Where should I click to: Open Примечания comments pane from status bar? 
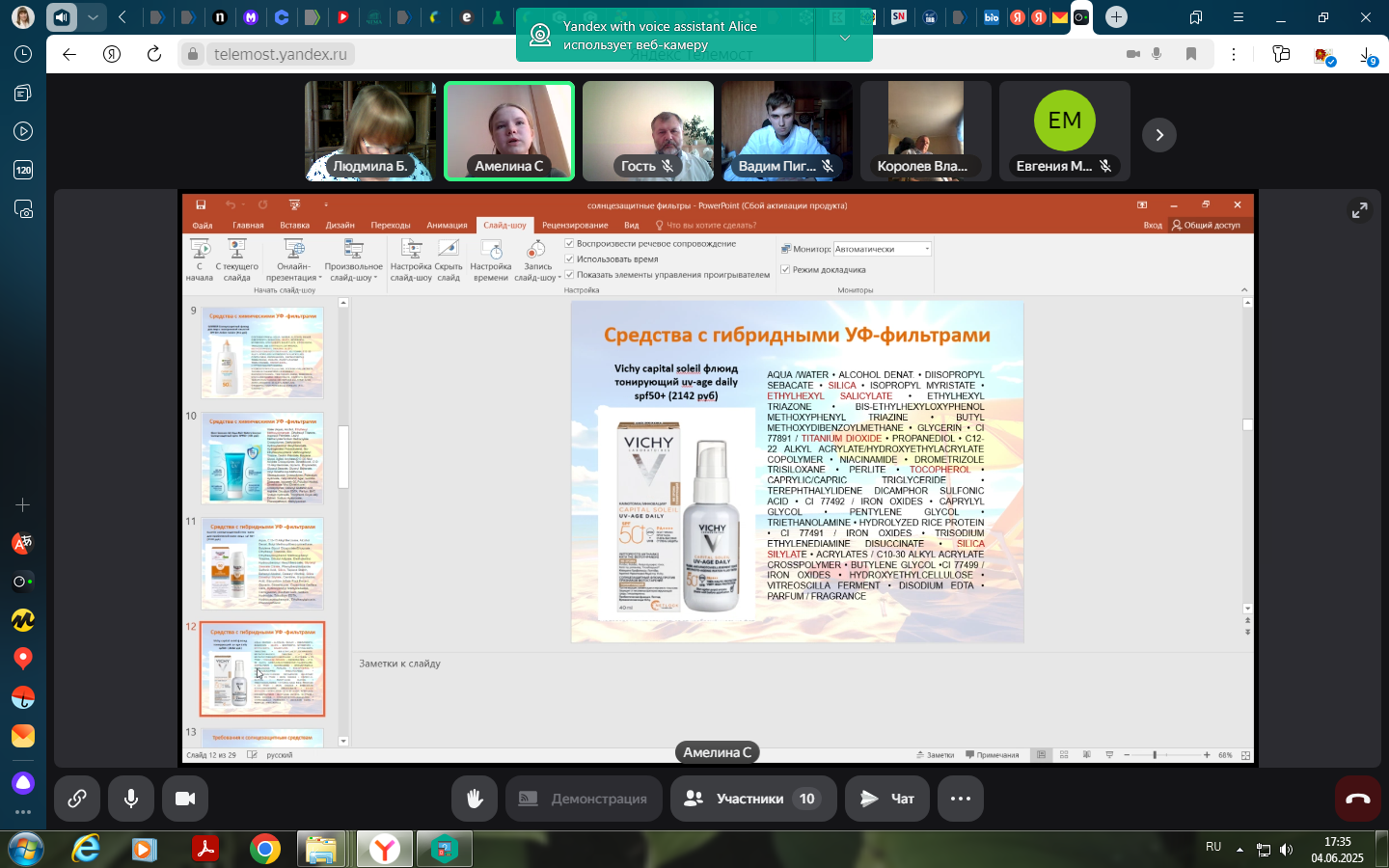coord(993,755)
